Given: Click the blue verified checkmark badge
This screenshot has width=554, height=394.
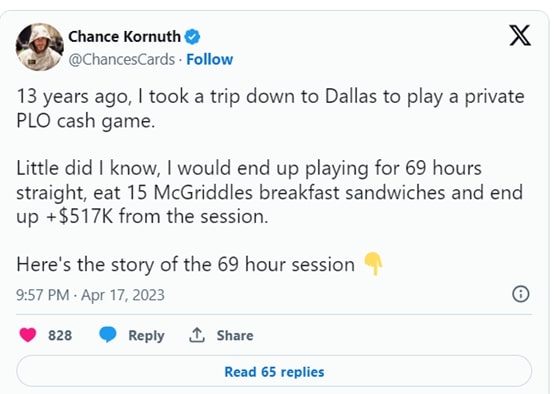Looking at the screenshot, I should [x=193, y=37].
